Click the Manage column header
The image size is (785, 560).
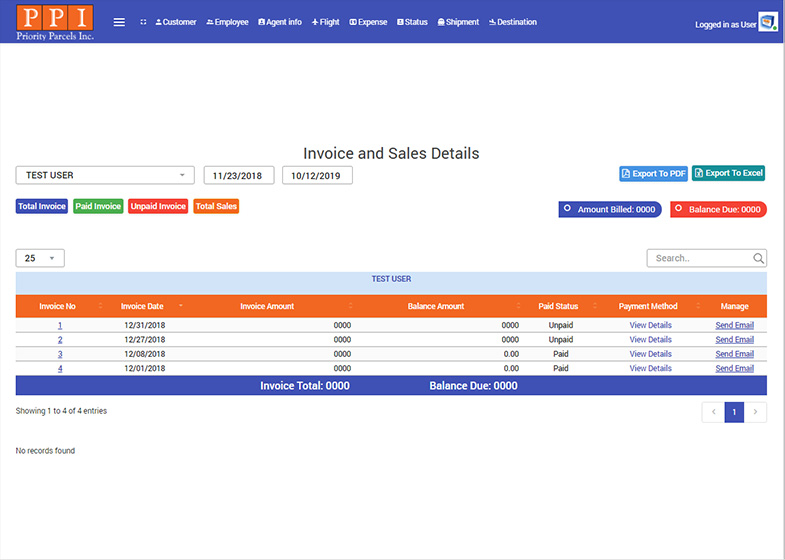pos(734,306)
